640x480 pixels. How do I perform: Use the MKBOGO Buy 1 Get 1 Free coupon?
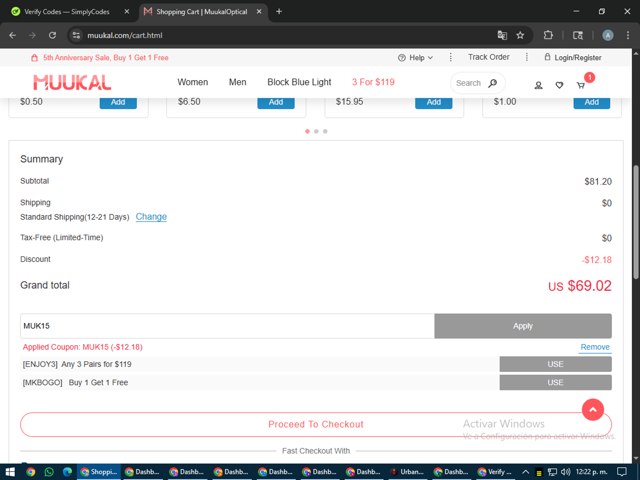pyautogui.click(x=556, y=382)
